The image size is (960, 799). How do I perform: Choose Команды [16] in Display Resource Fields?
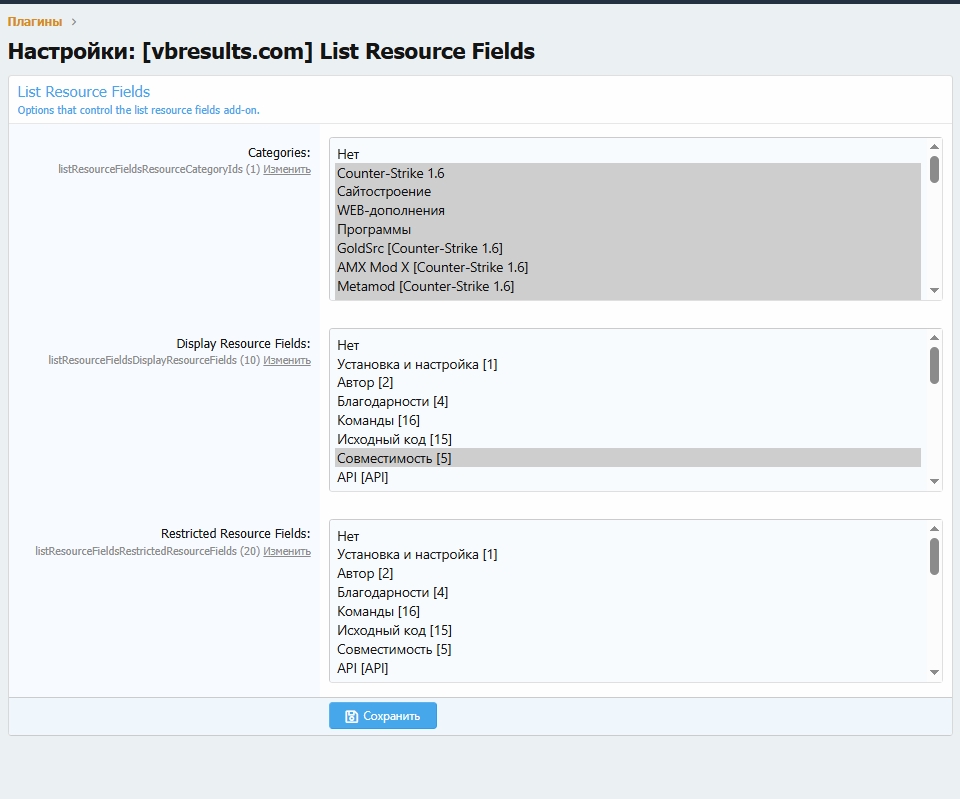pyautogui.click(x=378, y=420)
